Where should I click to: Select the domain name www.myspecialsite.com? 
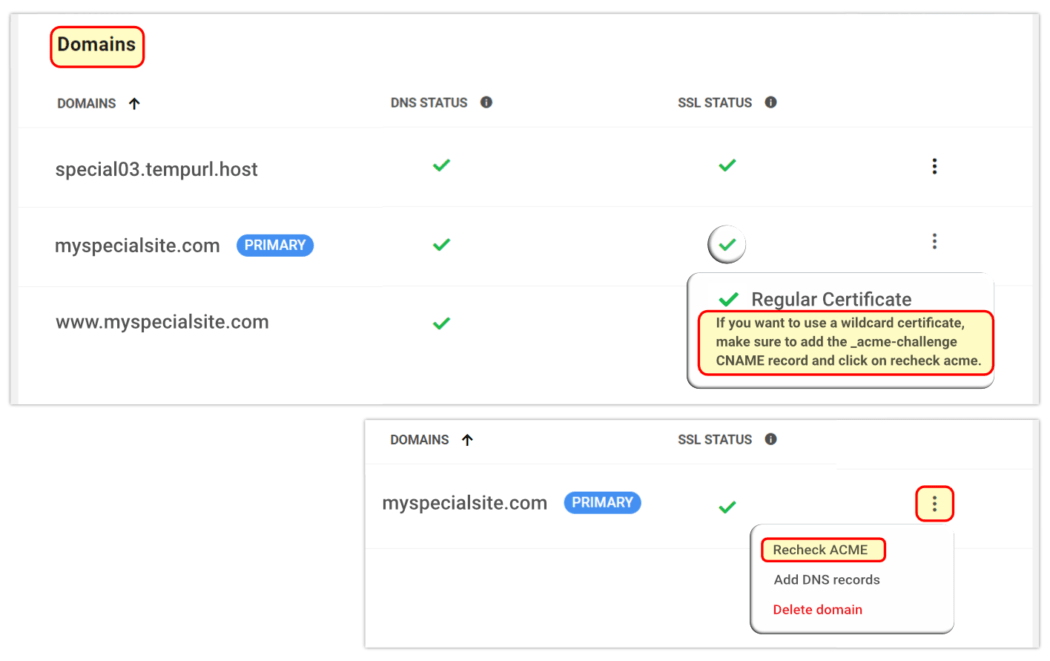coord(162,321)
